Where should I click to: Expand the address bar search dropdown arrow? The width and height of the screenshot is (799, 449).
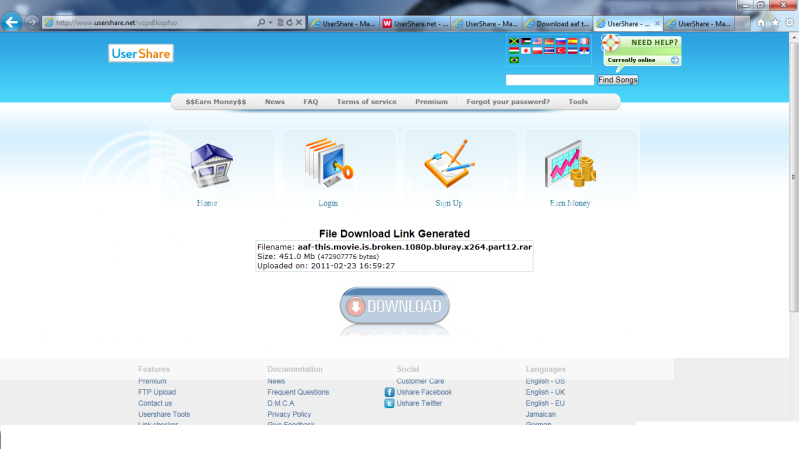tap(270, 22)
